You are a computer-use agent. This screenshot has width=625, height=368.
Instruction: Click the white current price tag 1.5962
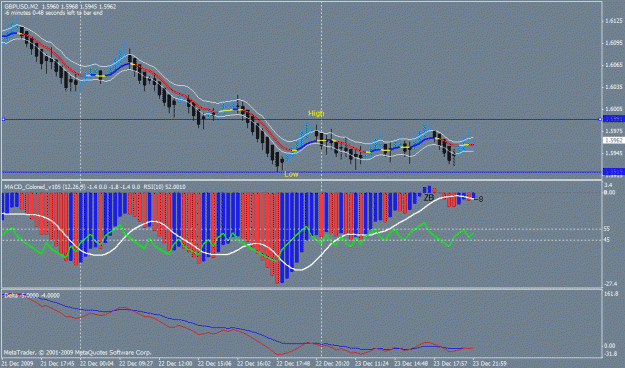tap(613, 140)
